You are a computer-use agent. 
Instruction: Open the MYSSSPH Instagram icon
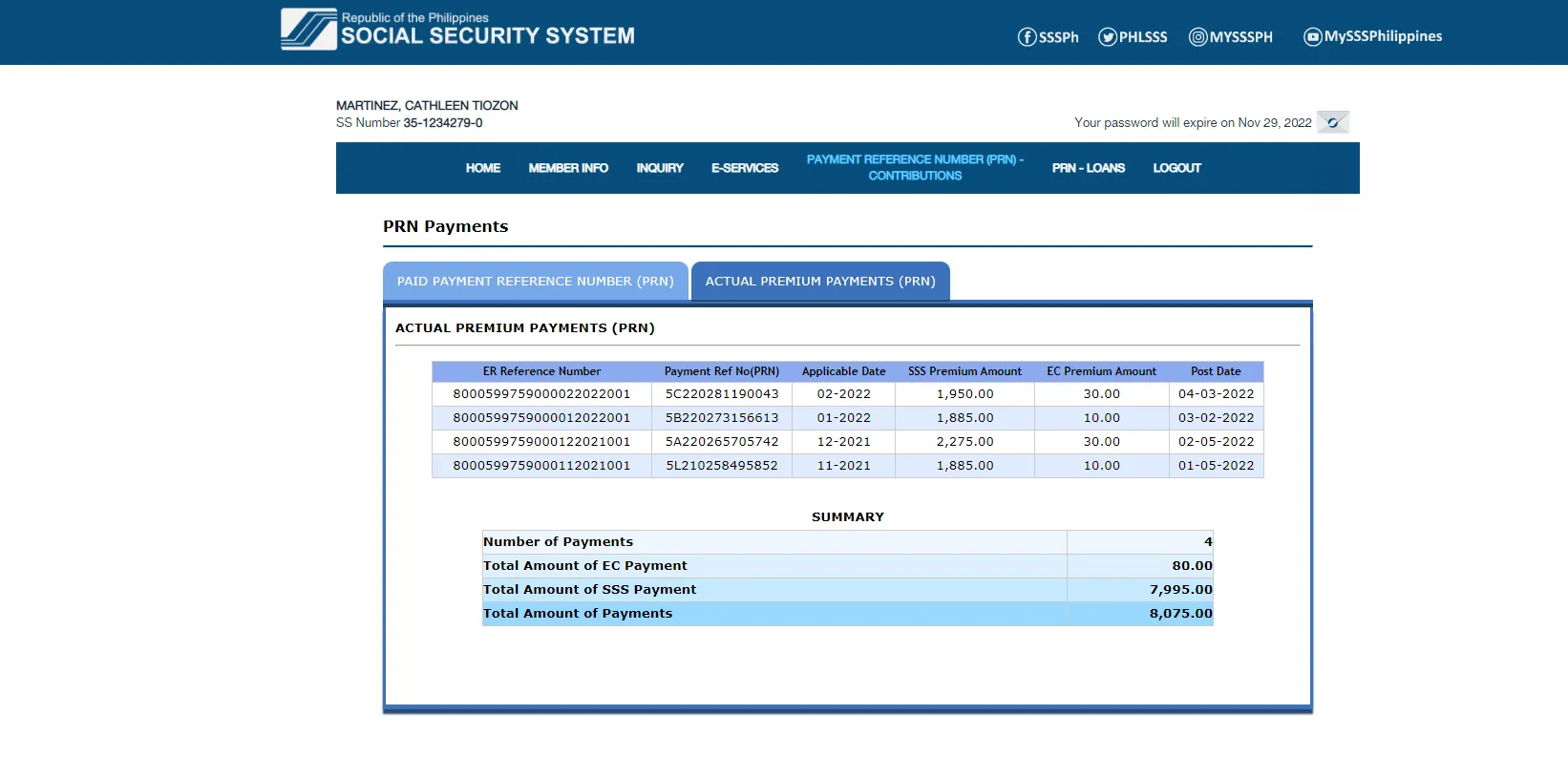pos(1197,37)
